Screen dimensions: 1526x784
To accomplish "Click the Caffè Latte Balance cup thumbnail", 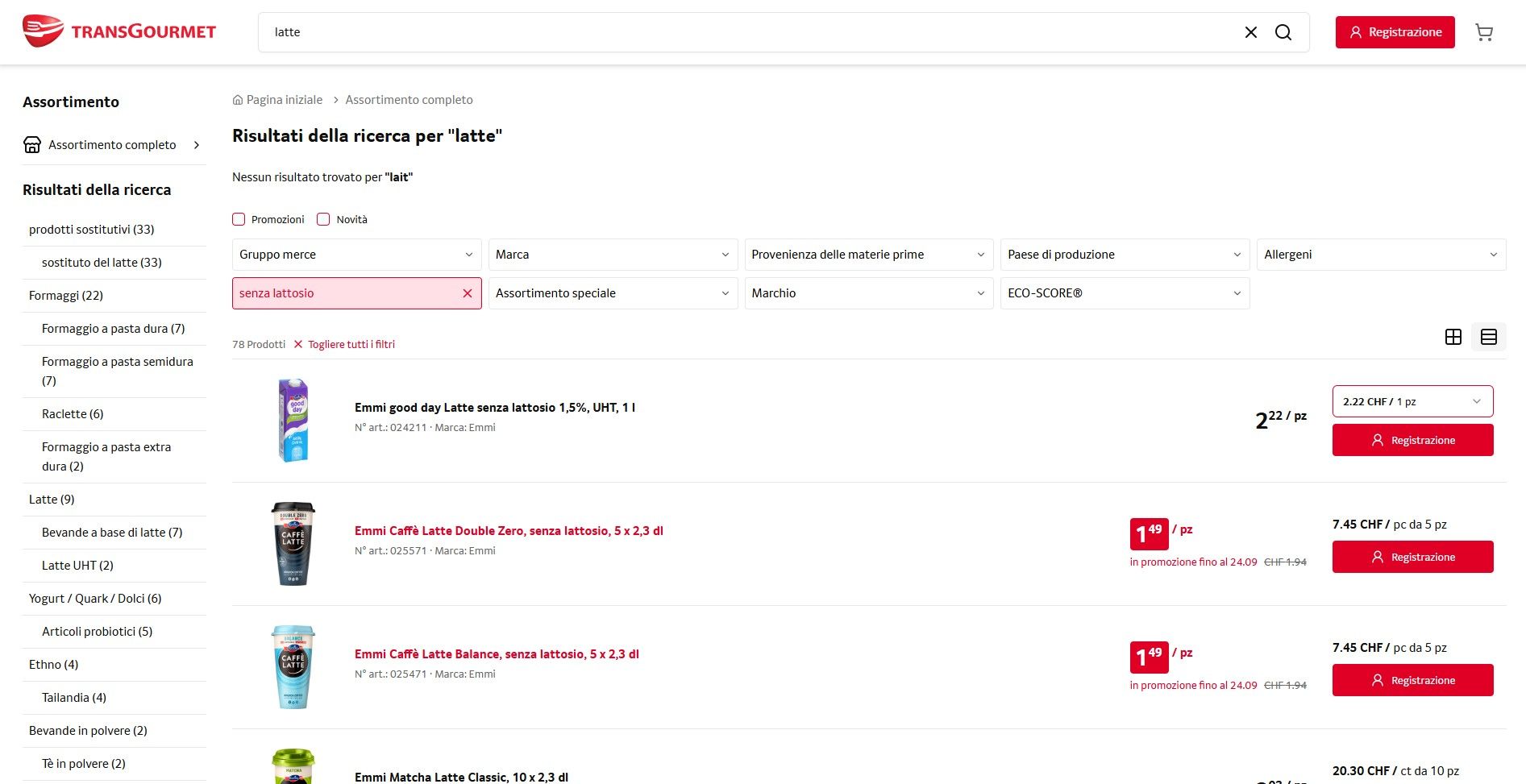I will (x=293, y=667).
